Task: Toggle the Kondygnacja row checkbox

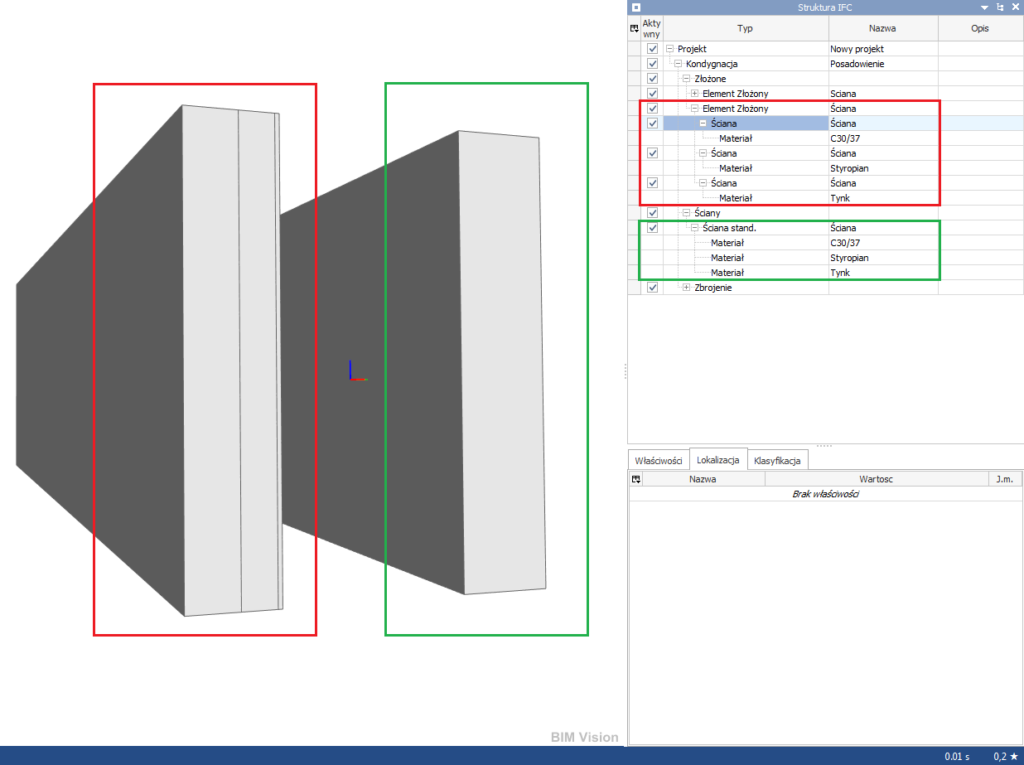Action: pyautogui.click(x=652, y=64)
